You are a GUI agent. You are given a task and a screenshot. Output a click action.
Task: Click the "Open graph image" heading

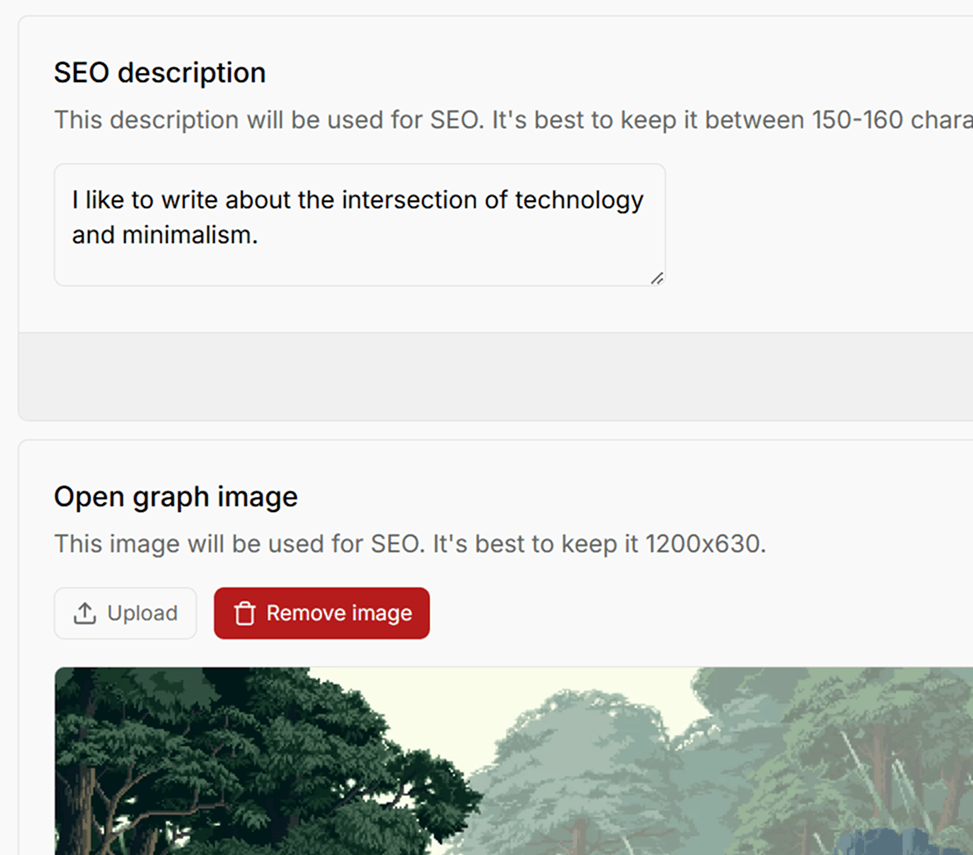pos(176,497)
